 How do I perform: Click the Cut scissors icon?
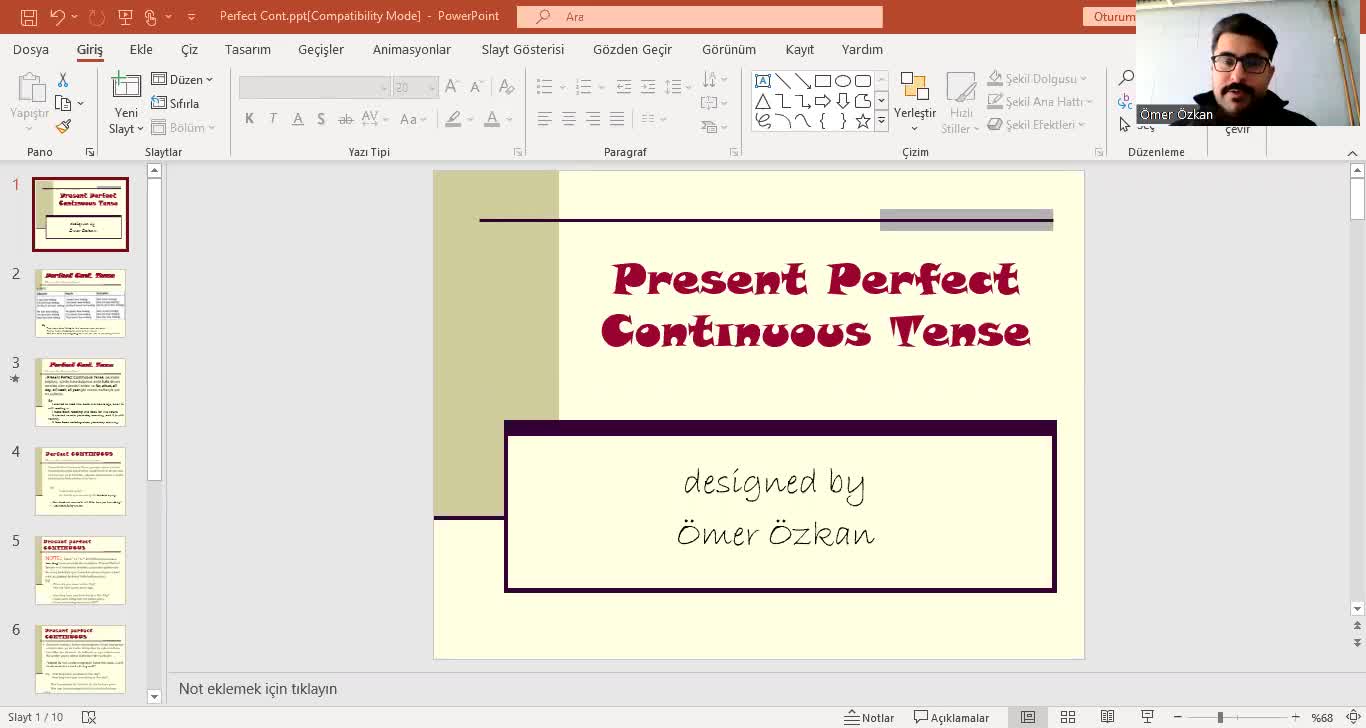62,80
